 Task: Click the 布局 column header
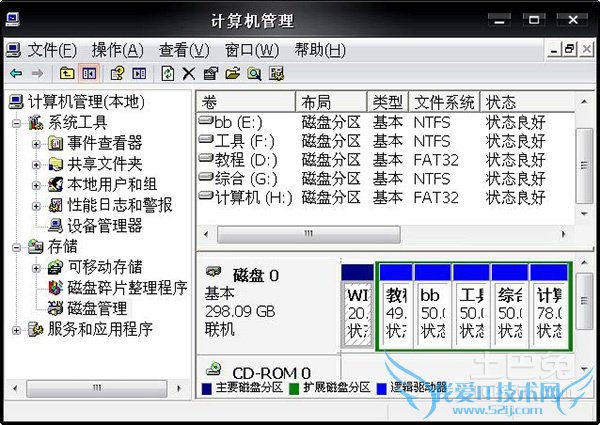coord(331,102)
